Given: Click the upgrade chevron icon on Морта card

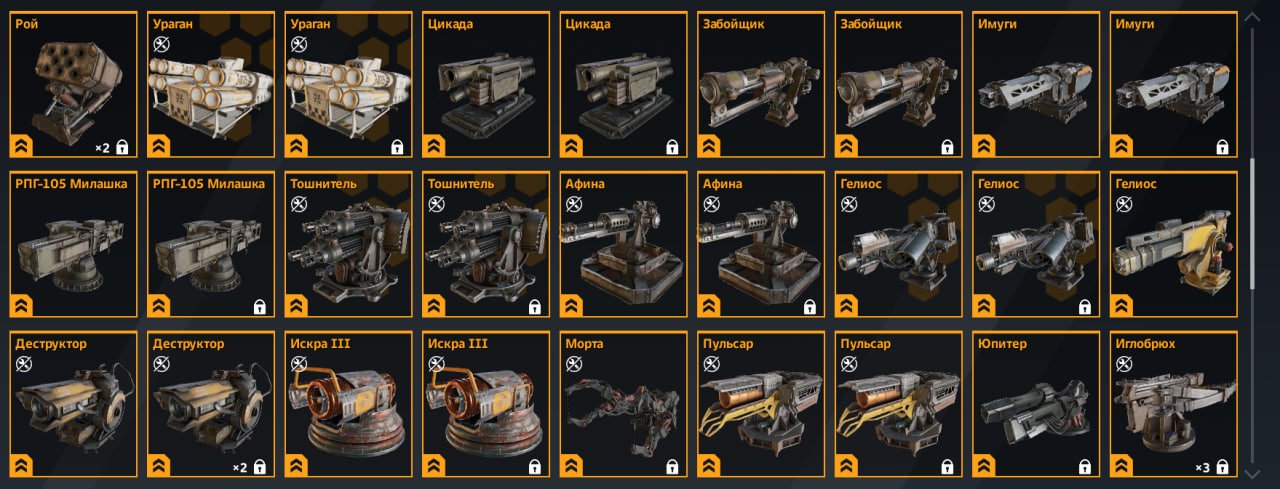Looking at the screenshot, I should pos(572,466).
